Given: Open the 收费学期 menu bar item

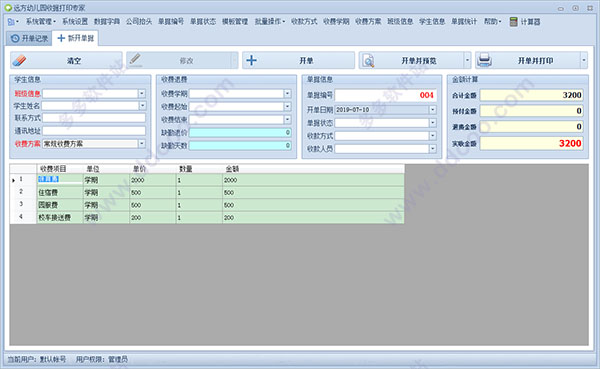Looking at the screenshot, I should 336,22.
